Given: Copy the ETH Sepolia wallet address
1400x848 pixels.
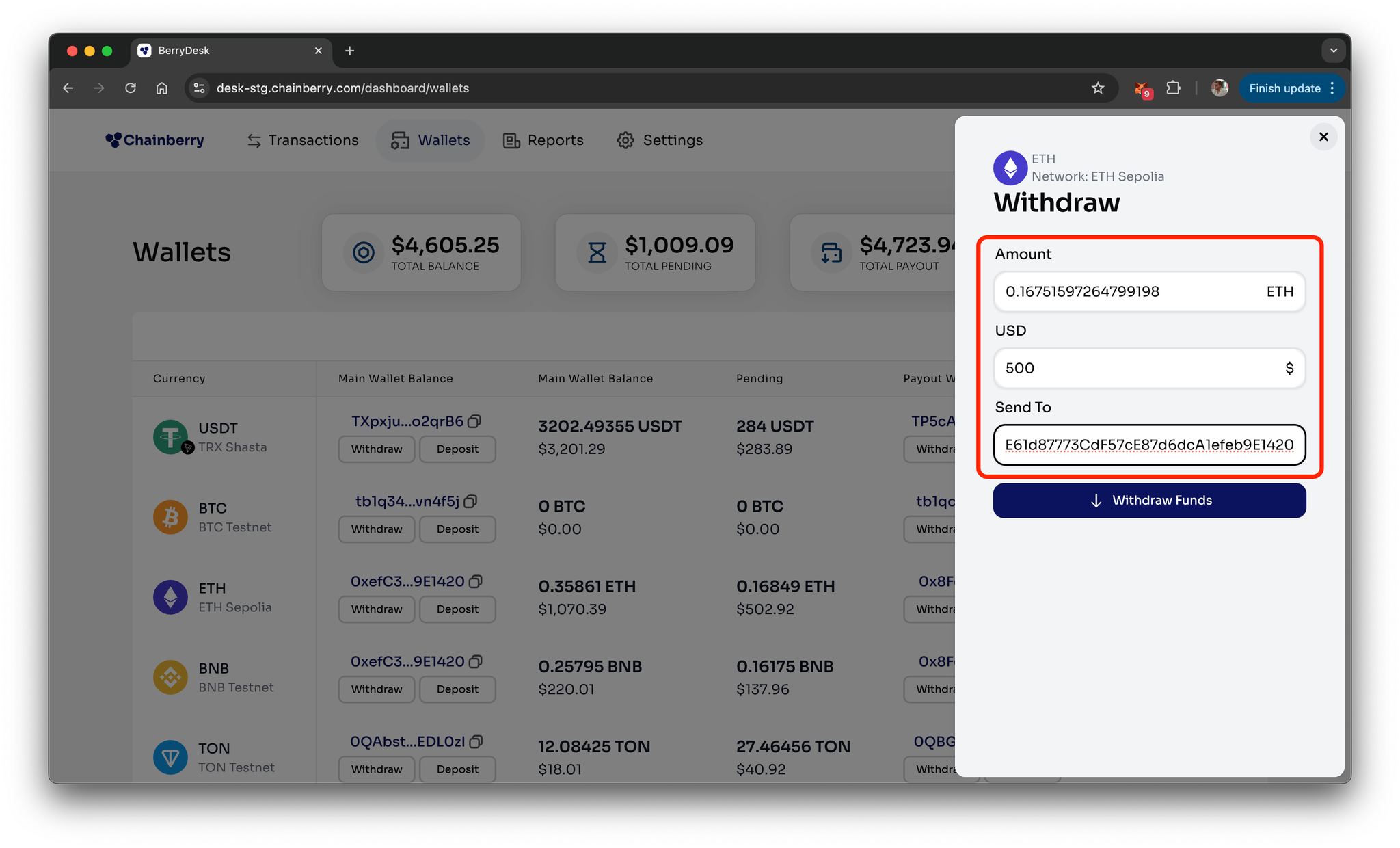Looking at the screenshot, I should tap(476, 581).
